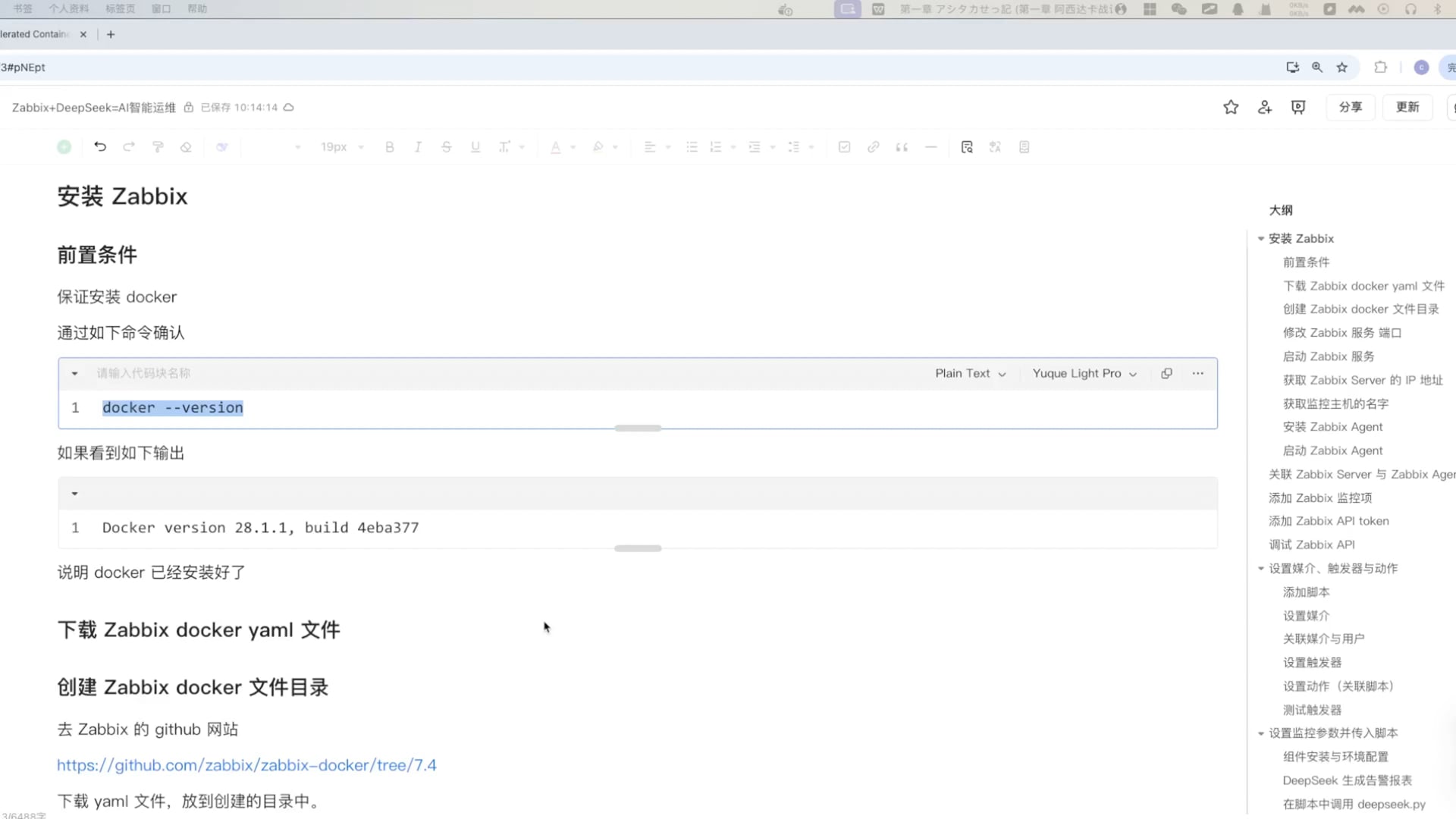Open the Yuque Light Pro theme dropdown
This screenshot has height=819, width=1456.
1084,373
